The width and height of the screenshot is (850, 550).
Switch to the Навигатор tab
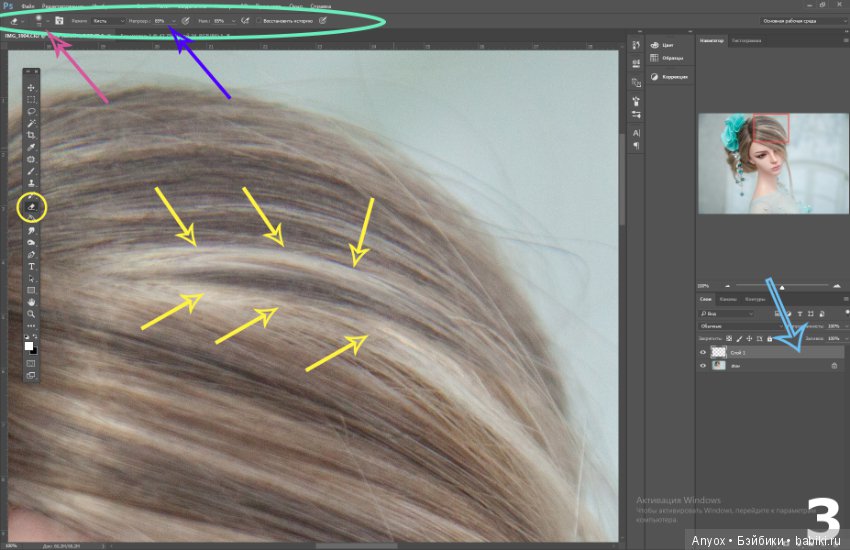pyautogui.click(x=711, y=41)
